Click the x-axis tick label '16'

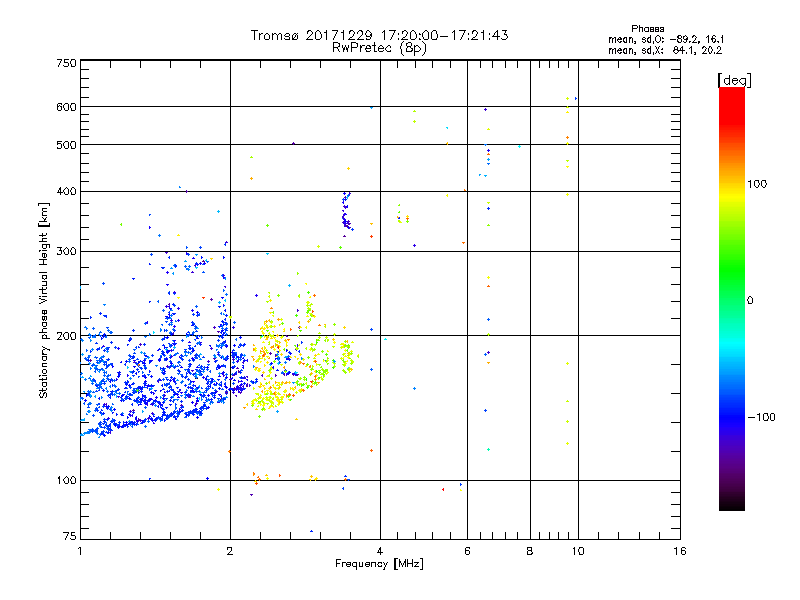680,551
